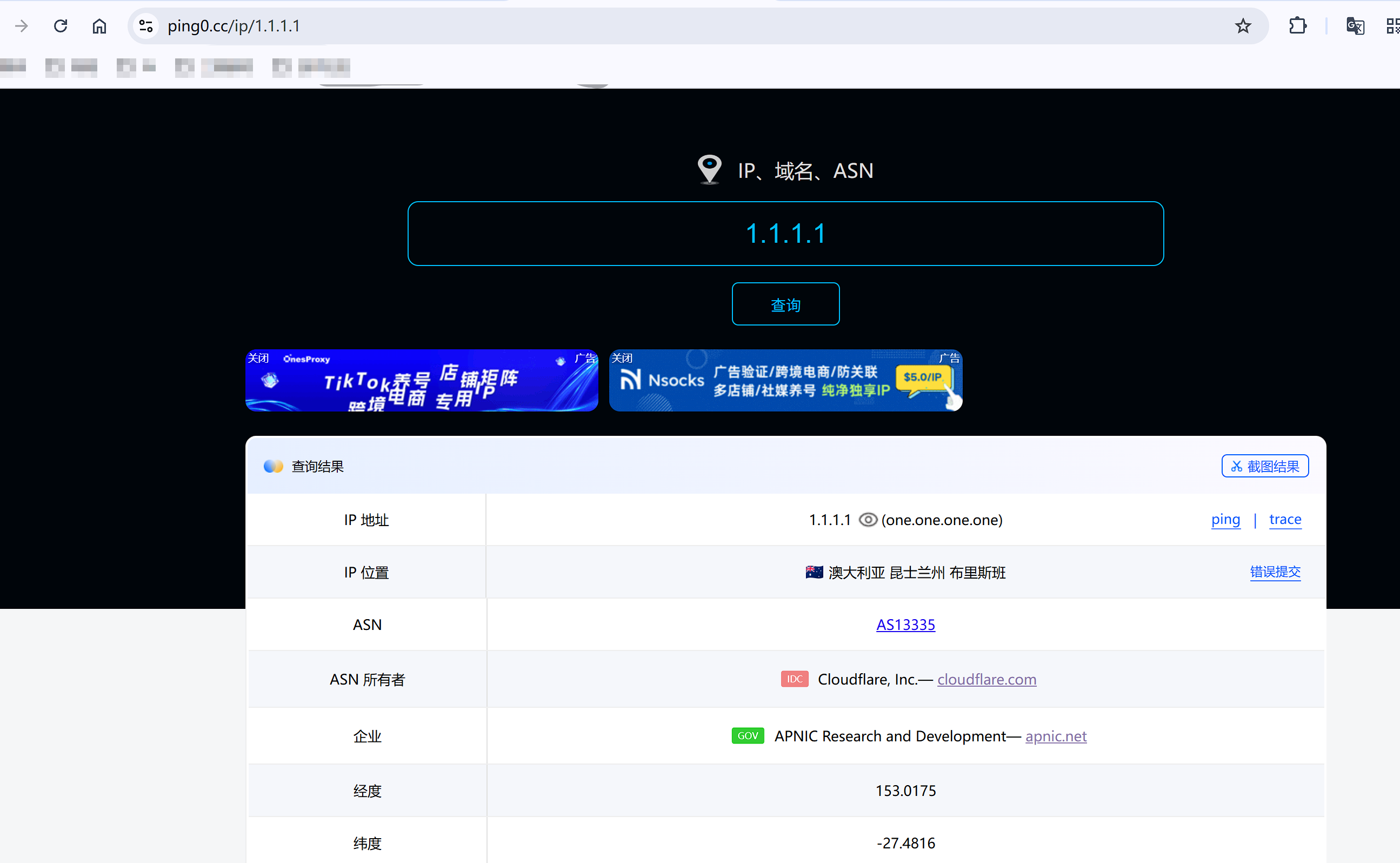Open the browser extensions puzzle icon
Screen dimensions: 1400x863
point(1297,26)
